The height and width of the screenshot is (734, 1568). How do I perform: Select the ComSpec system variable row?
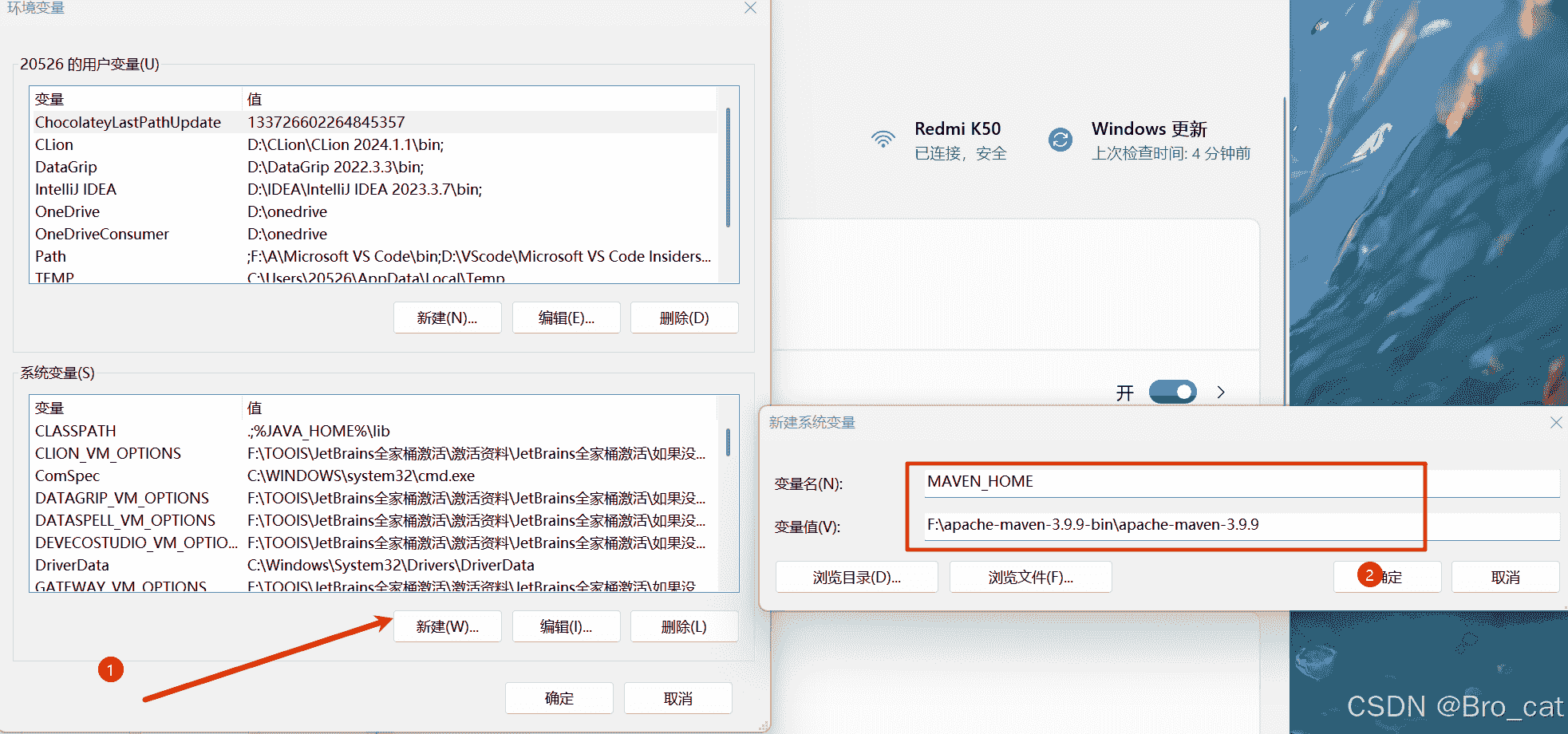point(373,476)
